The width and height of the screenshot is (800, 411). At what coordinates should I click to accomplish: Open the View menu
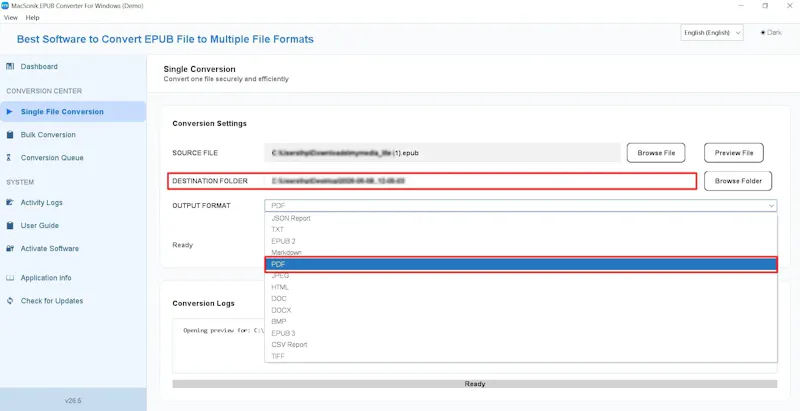(11, 17)
